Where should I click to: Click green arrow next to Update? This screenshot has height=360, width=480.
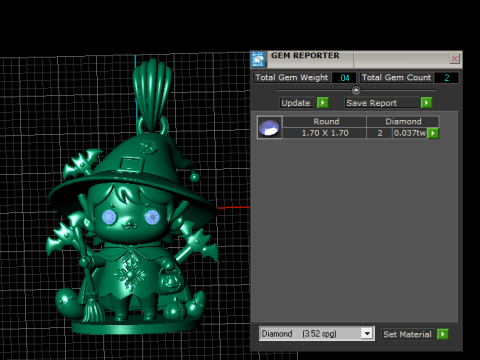(x=322, y=103)
